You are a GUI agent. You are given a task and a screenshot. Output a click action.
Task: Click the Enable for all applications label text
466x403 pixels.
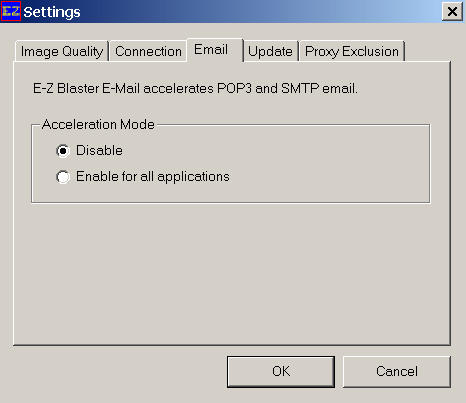(153, 177)
